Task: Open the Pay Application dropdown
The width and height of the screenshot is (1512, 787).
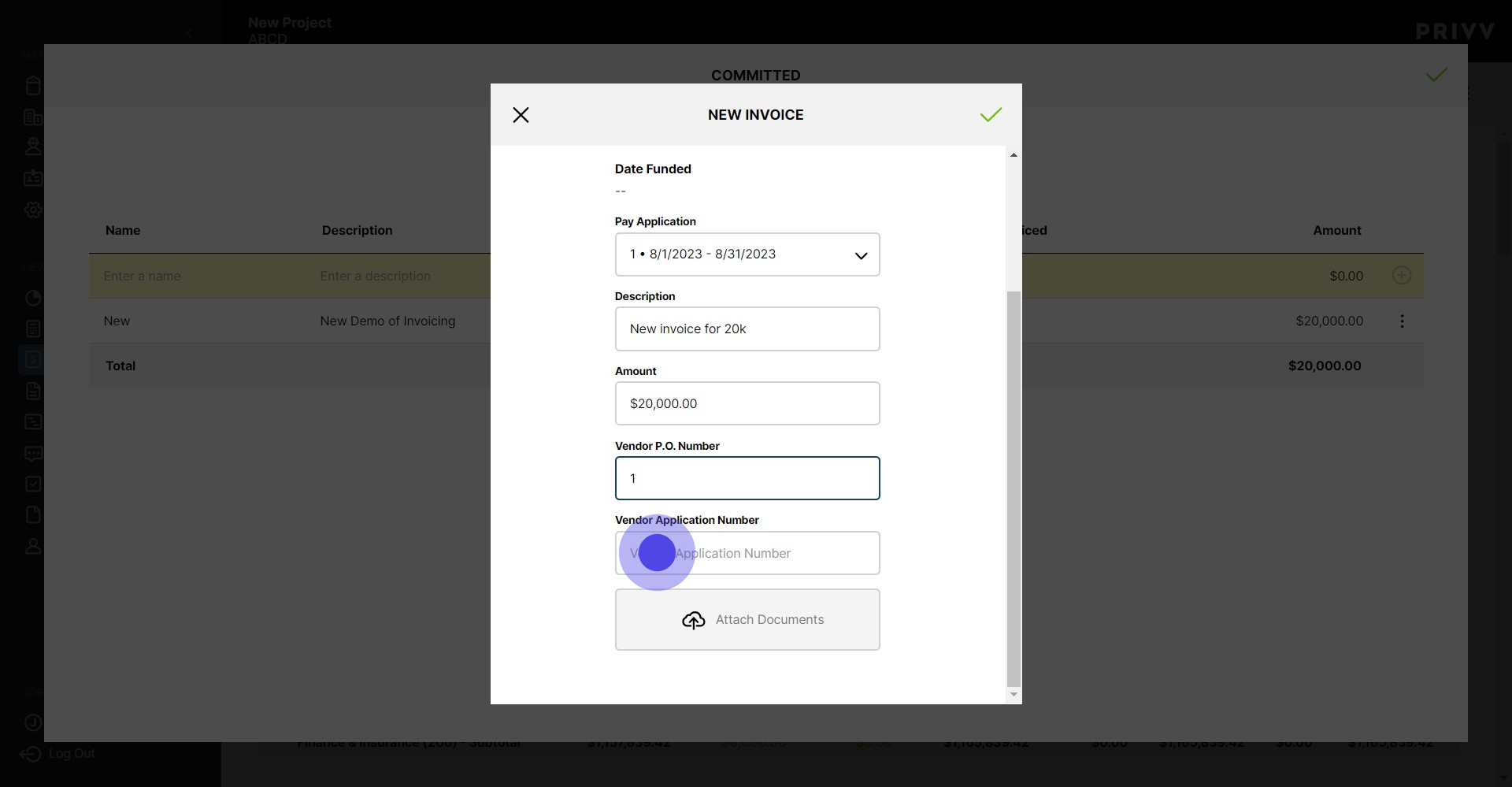Action: pyautogui.click(x=747, y=254)
